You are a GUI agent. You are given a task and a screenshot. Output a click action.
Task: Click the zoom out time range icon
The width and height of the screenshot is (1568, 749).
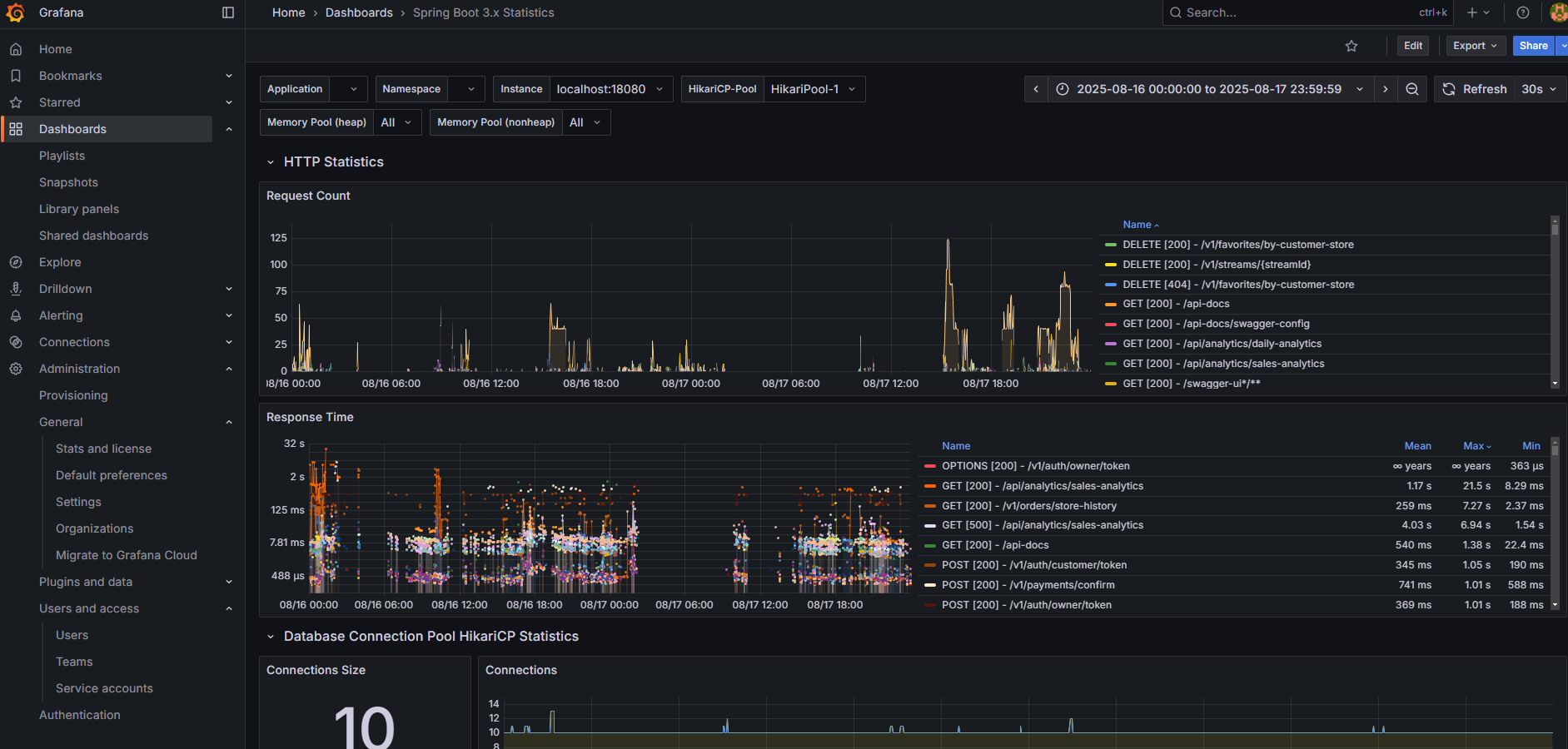pyautogui.click(x=1412, y=89)
